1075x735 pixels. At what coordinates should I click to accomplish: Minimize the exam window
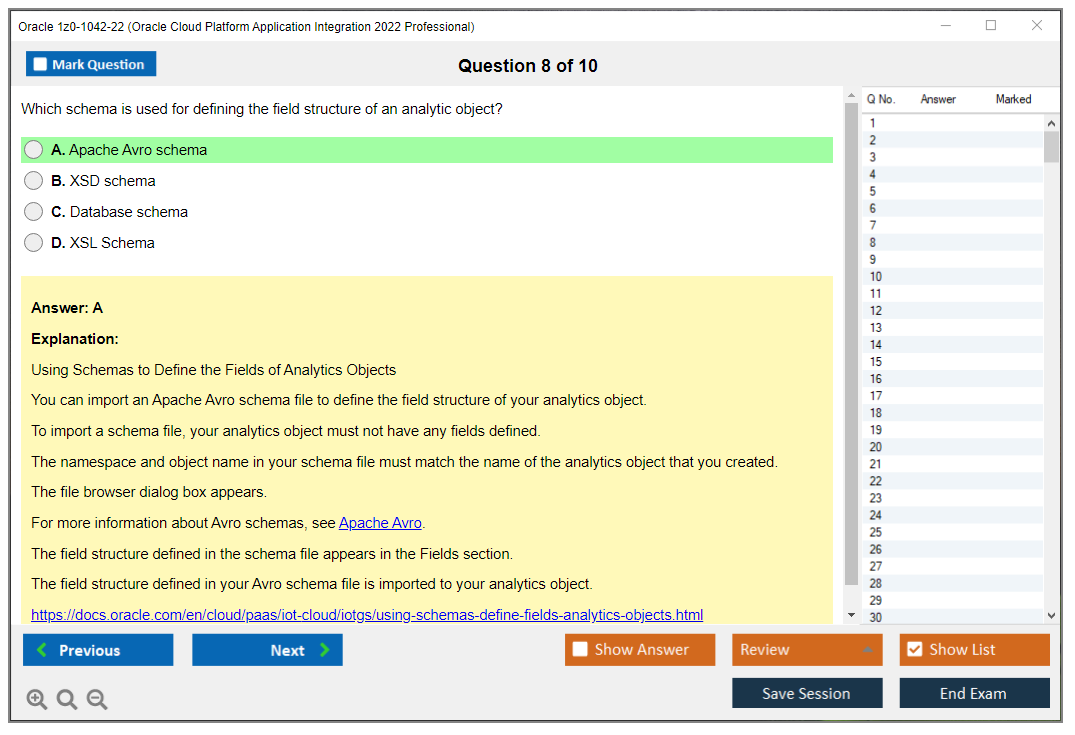(x=945, y=26)
